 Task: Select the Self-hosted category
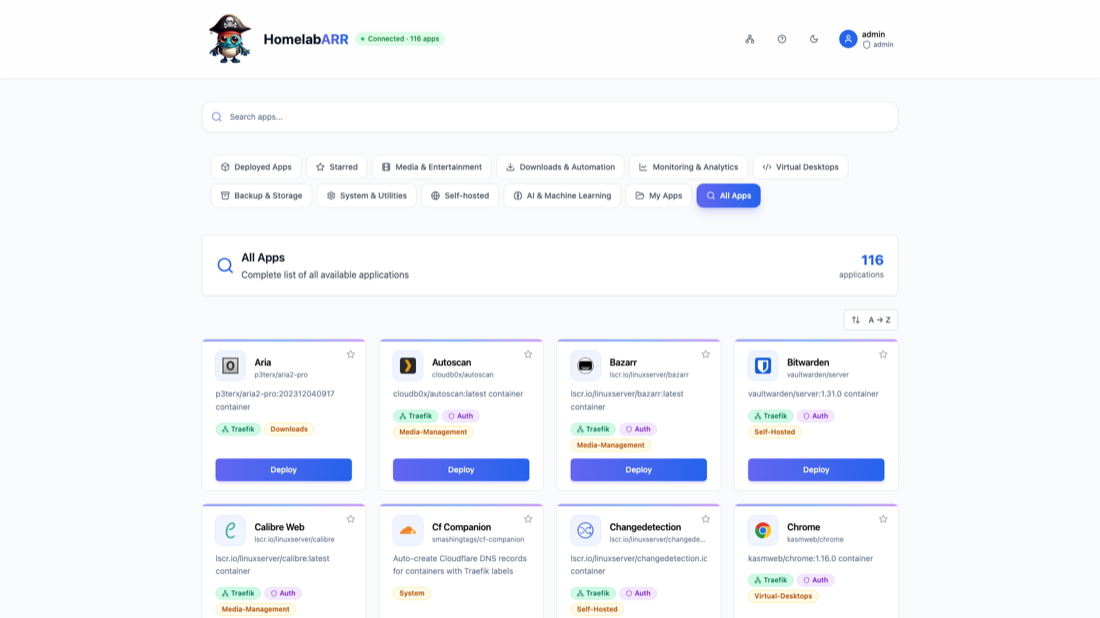click(x=460, y=196)
